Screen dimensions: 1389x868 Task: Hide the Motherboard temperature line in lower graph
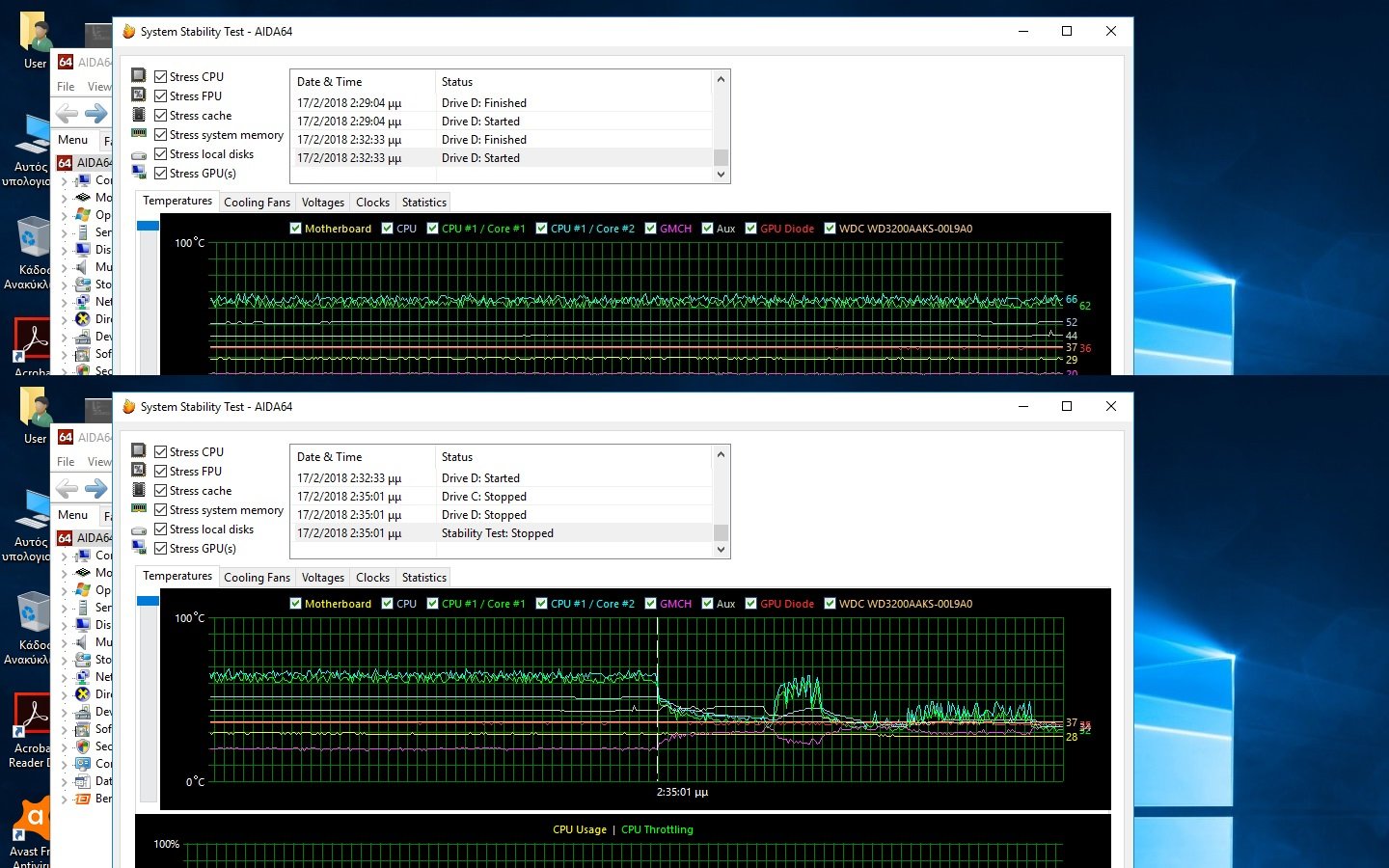click(x=296, y=604)
